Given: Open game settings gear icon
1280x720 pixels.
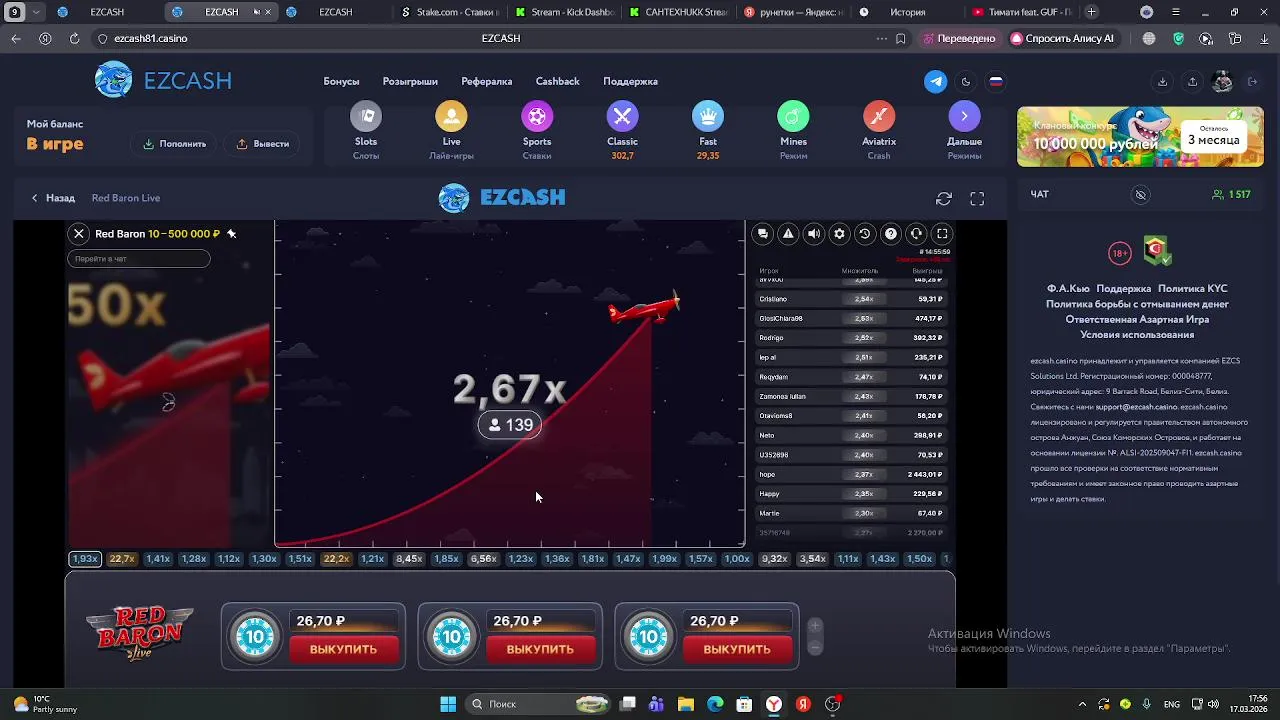Looking at the screenshot, I should tap(839, 234).
